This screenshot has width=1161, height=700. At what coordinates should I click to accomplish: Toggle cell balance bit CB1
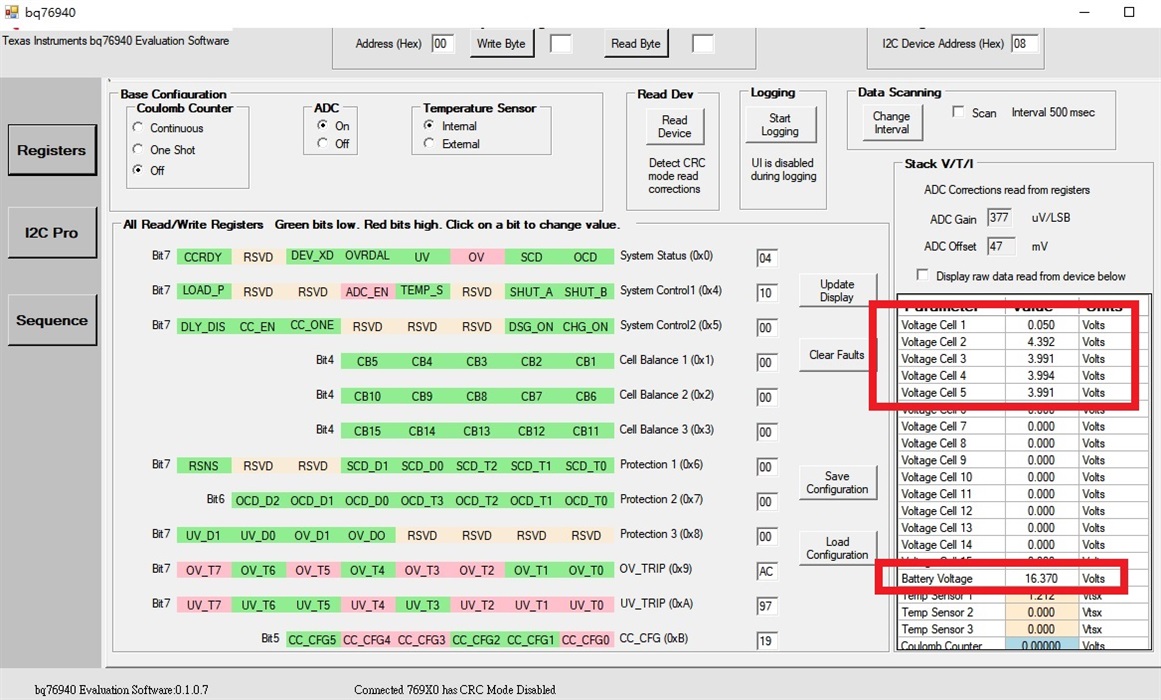pyautogui.click(x=586, y=361)
